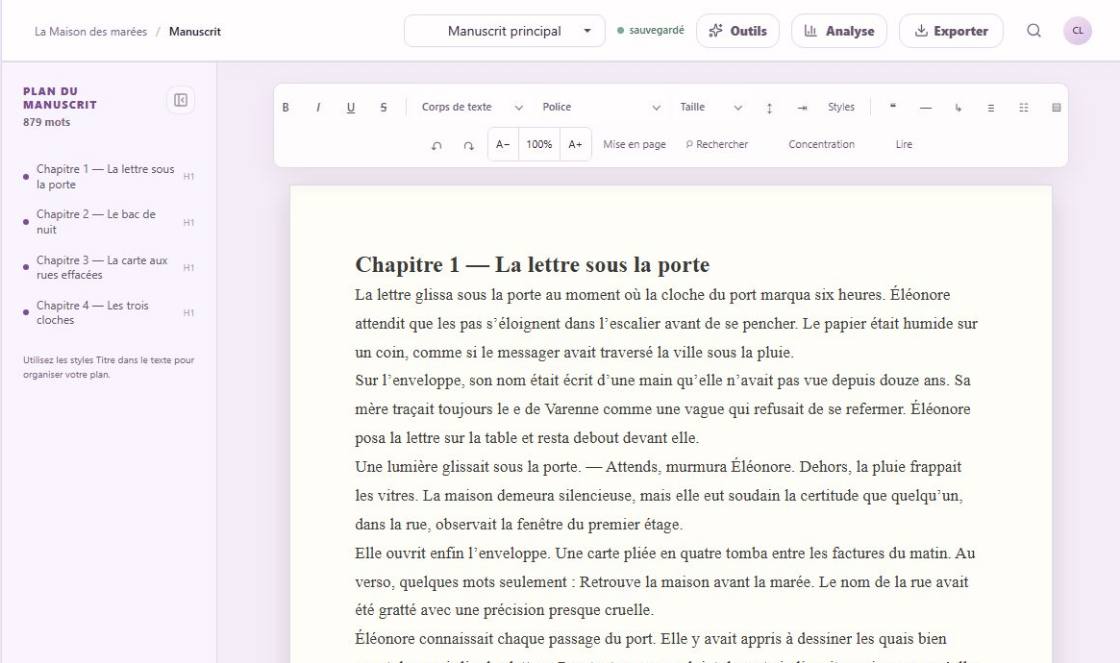Switch to Lire mode
The width and height of the screenshot is (1120, 663).
(904, 144)
